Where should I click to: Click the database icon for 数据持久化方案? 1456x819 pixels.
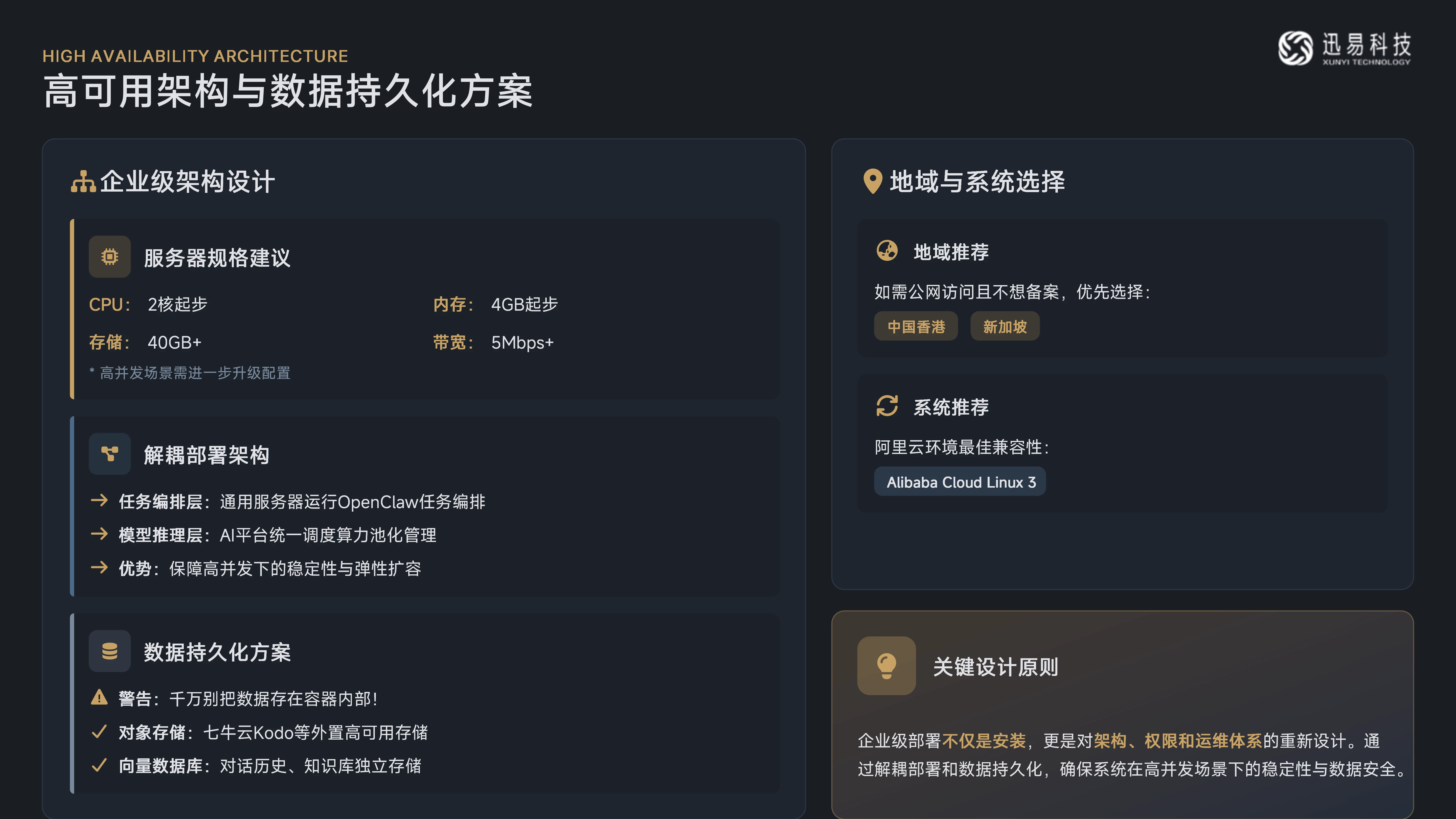[110, 651]
